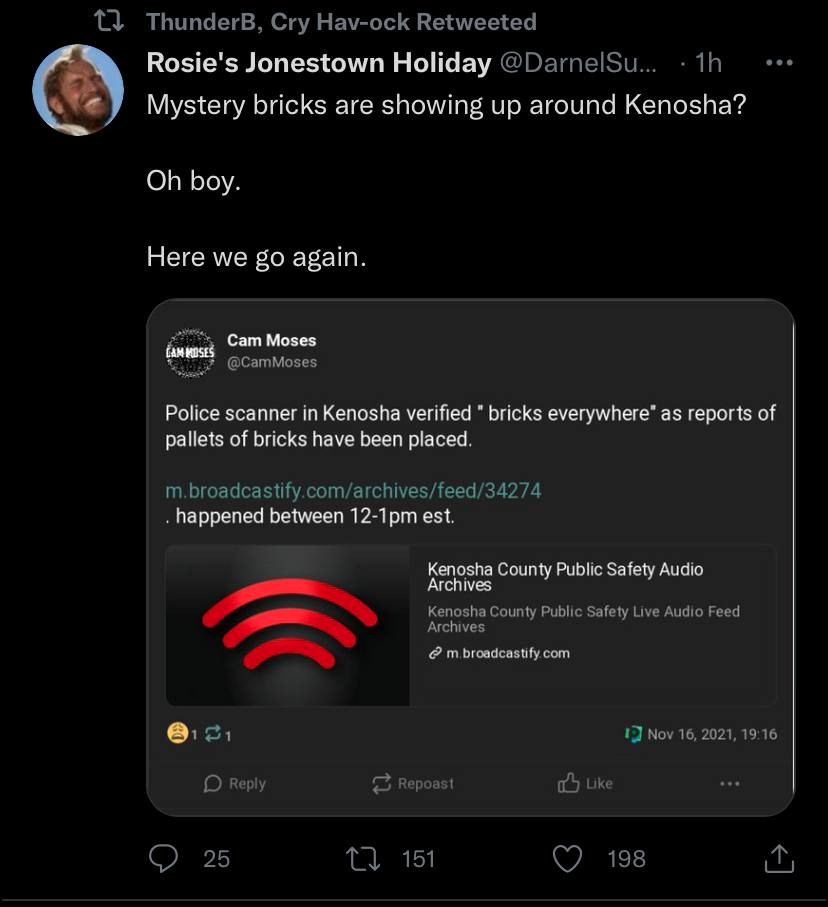This screenshot has height=907, width=828.
Task: Tap the share upload icon
Action: [779, 858]
